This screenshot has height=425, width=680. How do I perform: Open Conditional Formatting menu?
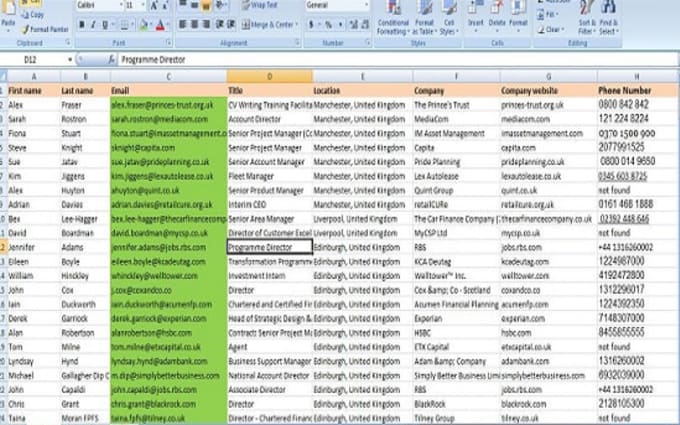393,18
